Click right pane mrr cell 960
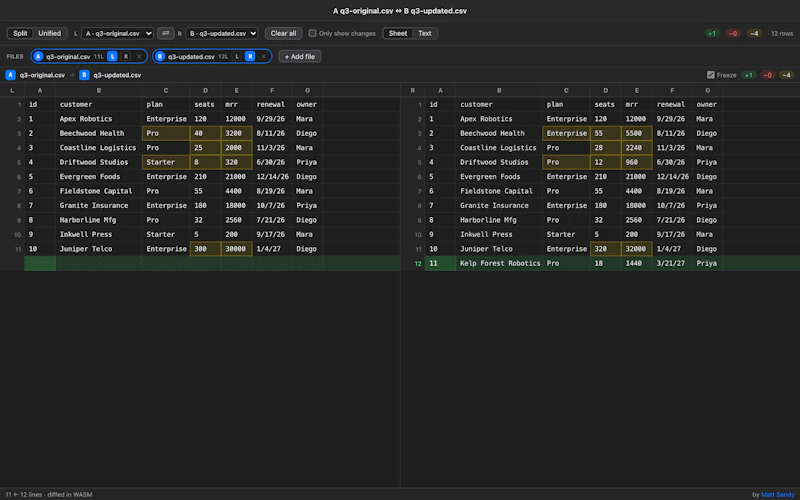The width and height of the screenshot is (800, 500). [x=637, y=162]
